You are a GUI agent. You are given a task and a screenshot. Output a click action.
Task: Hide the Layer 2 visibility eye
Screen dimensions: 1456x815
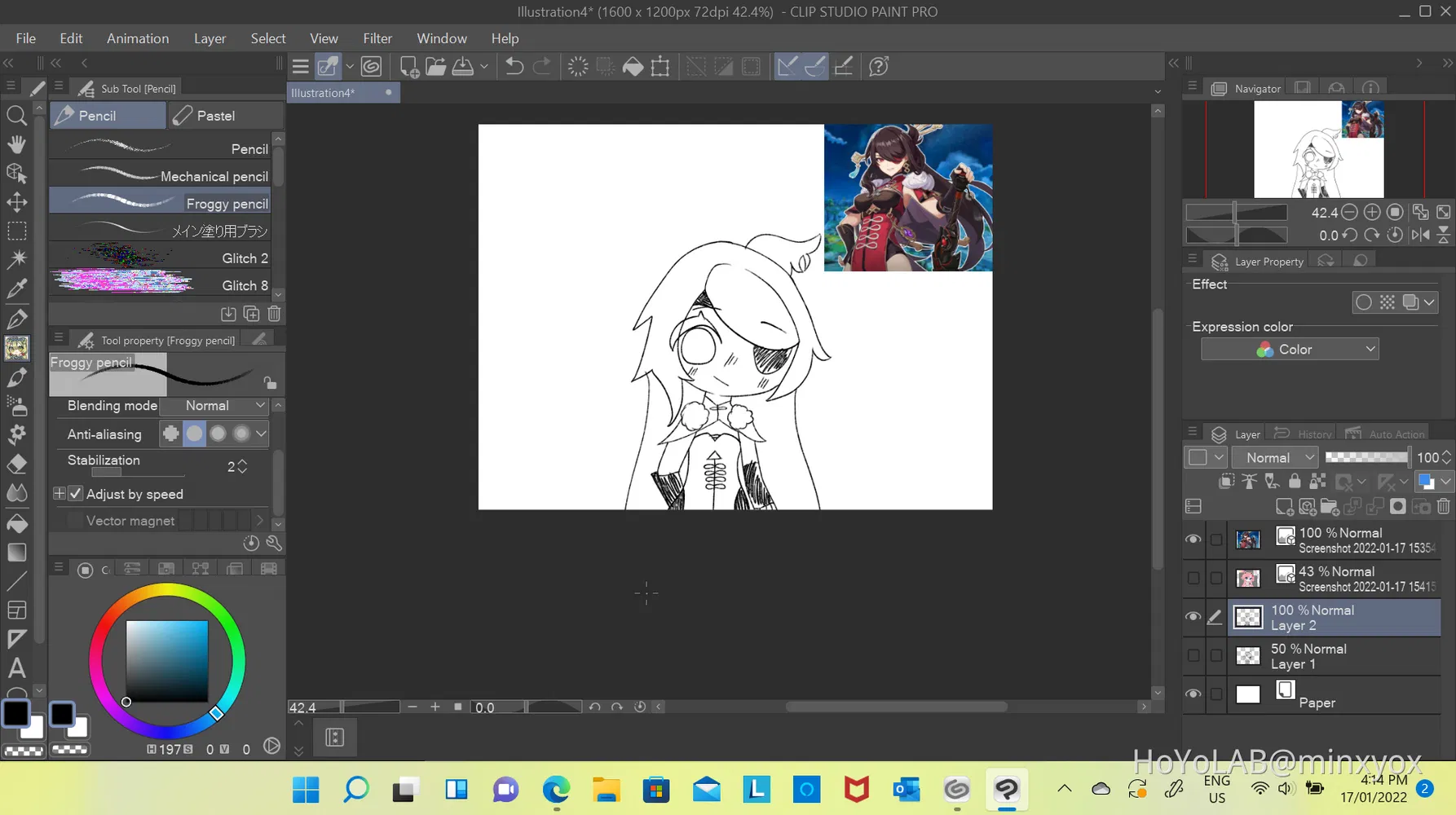(x=1193, y=617)
